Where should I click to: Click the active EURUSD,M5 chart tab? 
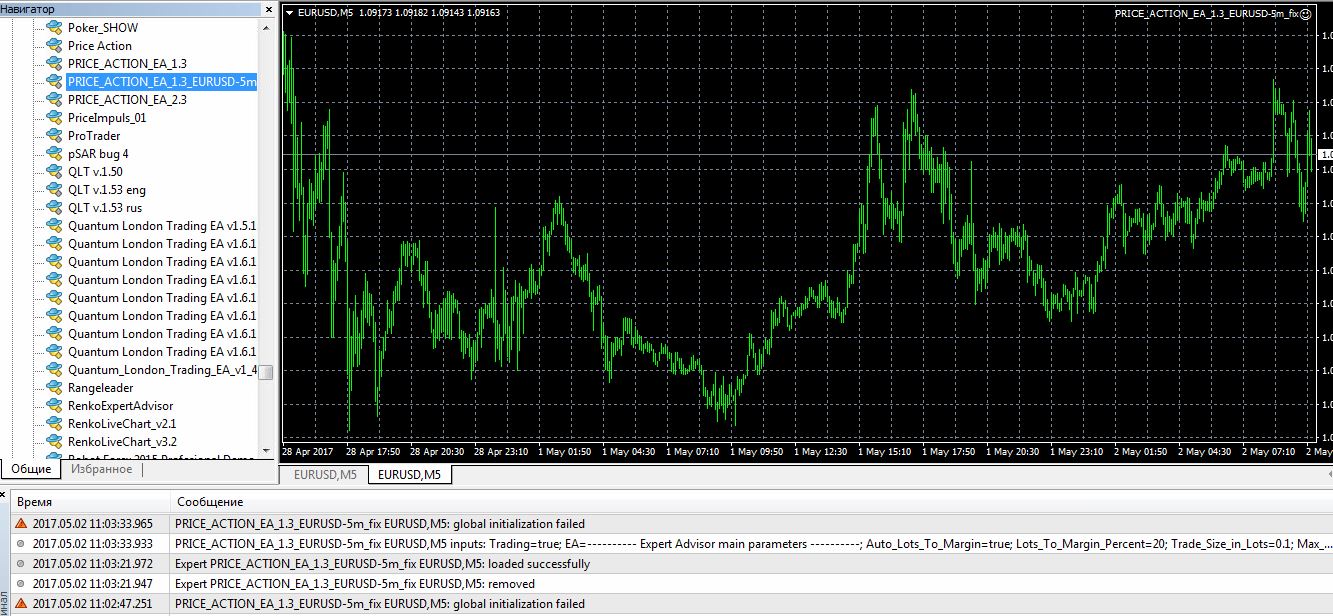coord(410,475)
